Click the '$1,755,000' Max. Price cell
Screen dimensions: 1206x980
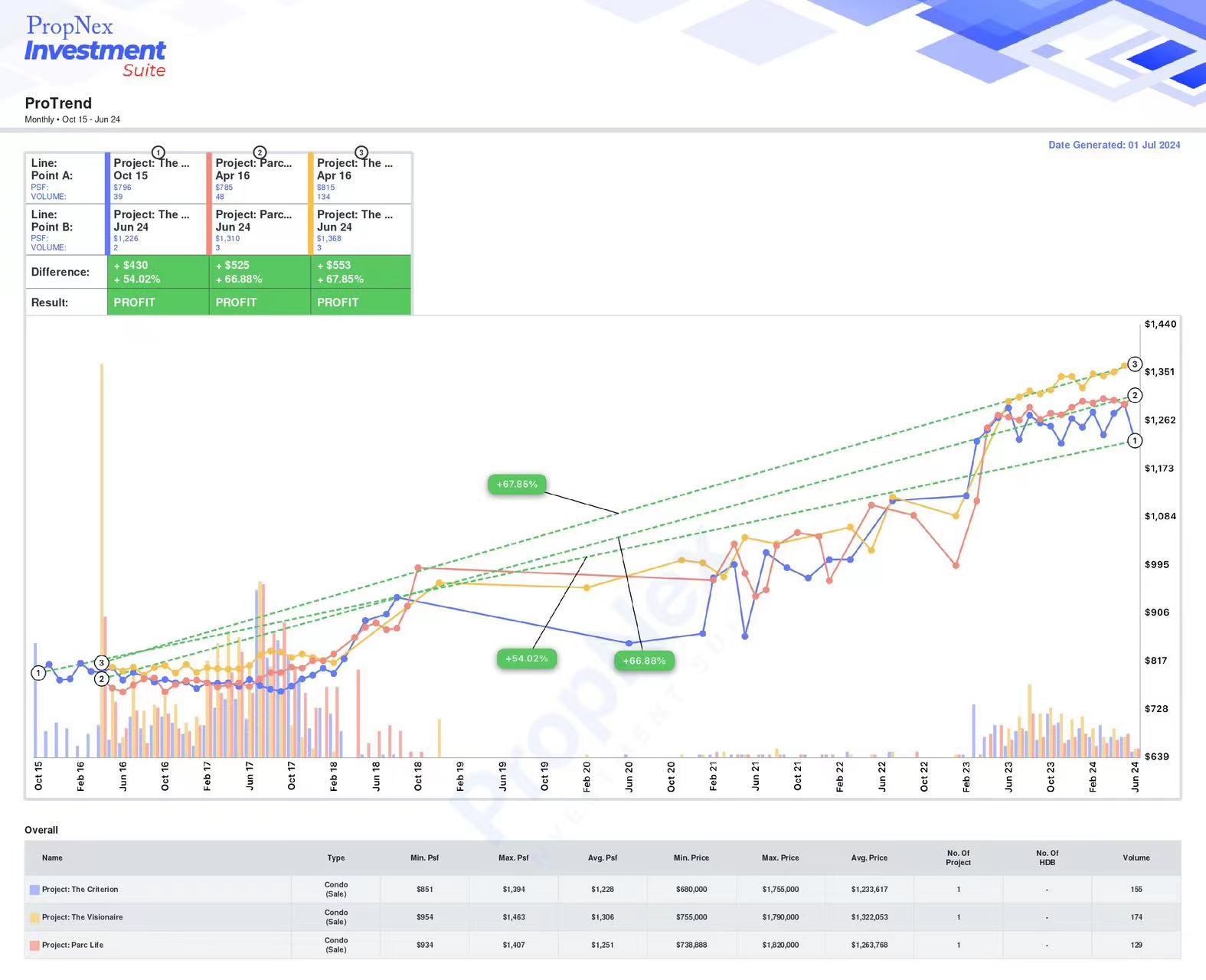point(780,890)
